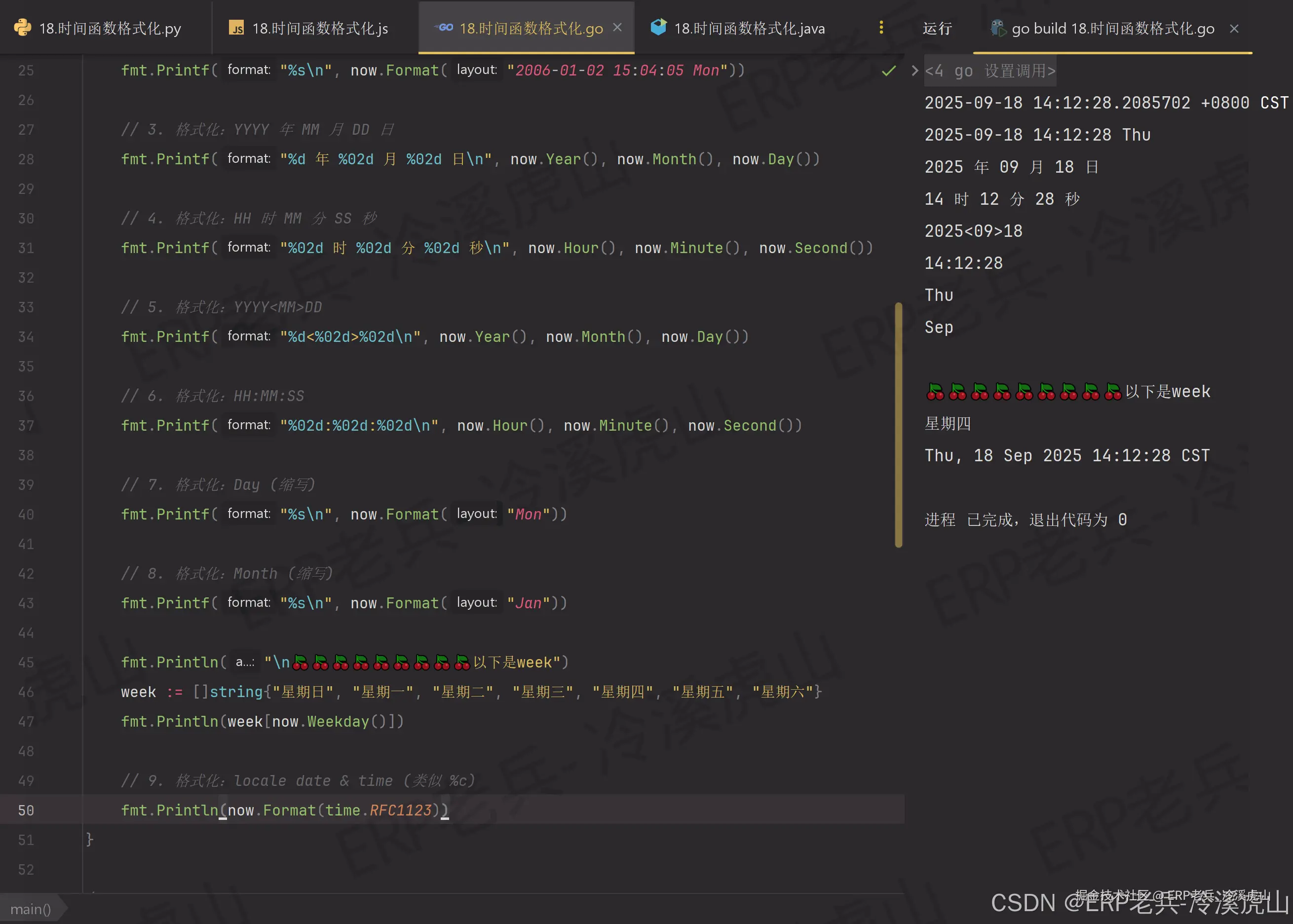Click main() breadcrumb in the bottom bar
The width and height of the screenshot is (1293, 924).
pyautogui.click(x=31, y=909)
